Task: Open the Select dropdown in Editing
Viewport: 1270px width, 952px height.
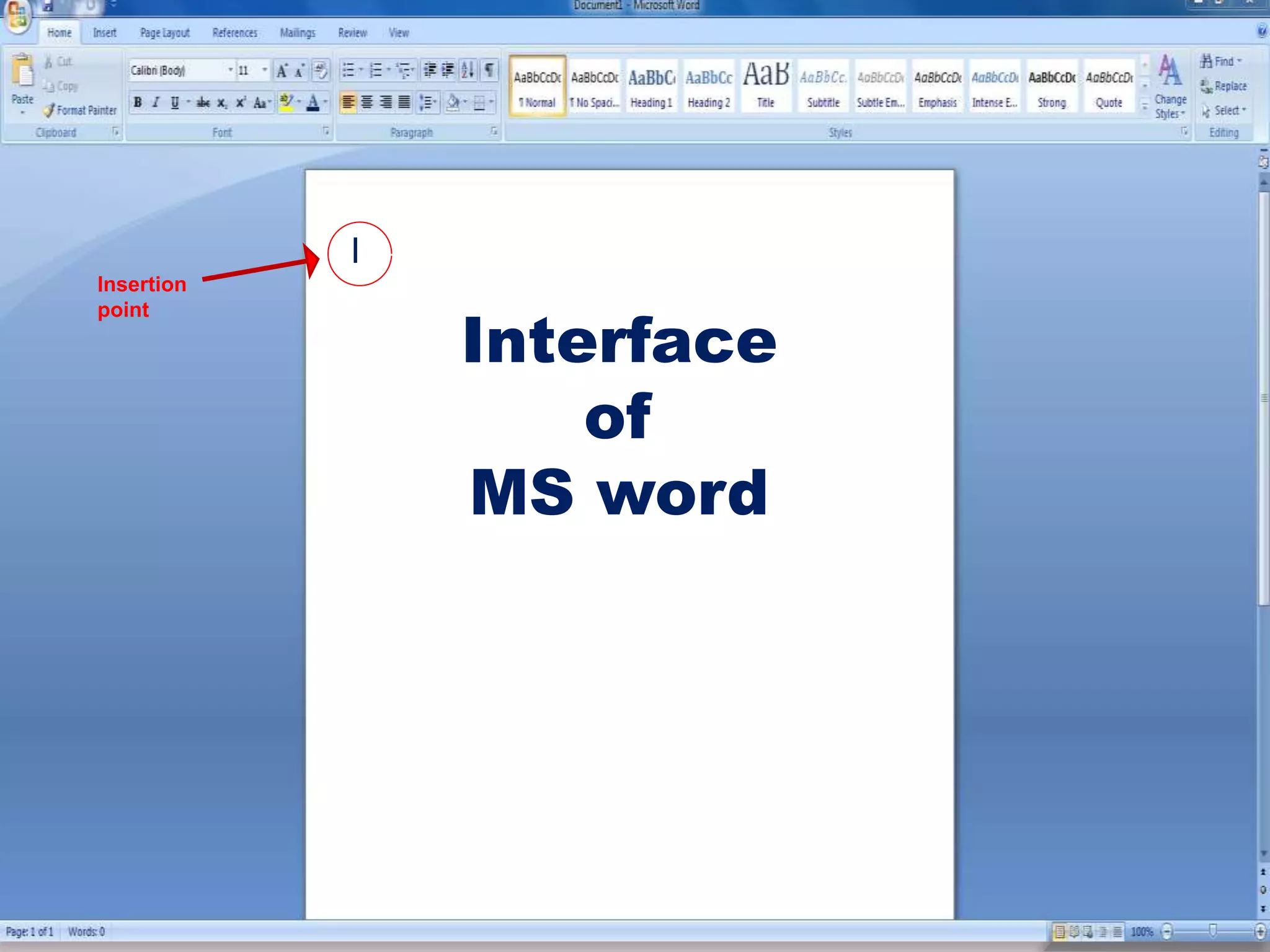Action: (1223, 111)
